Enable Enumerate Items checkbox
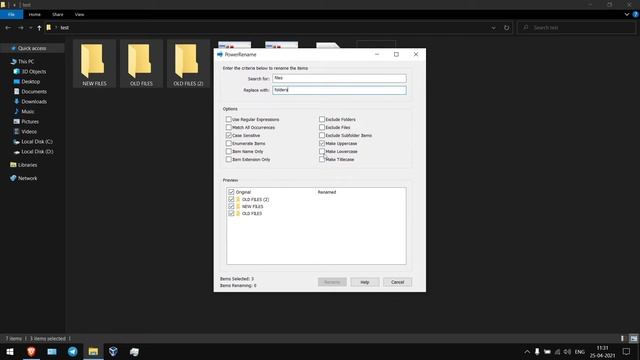Image resolution: width=640 pixels, height=360 pixels. click(229, 143)
